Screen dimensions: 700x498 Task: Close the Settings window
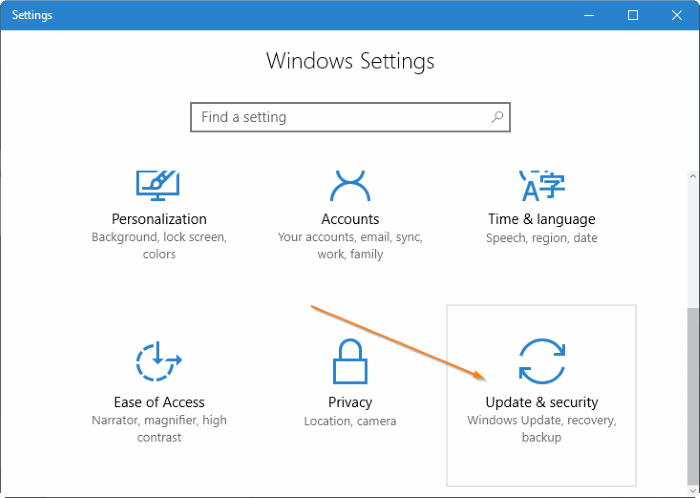[679, 15]
